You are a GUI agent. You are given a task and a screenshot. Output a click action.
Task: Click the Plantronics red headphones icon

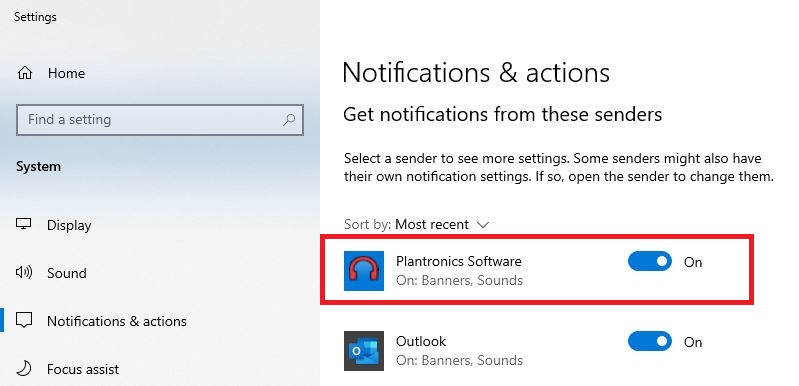(364, 271)
